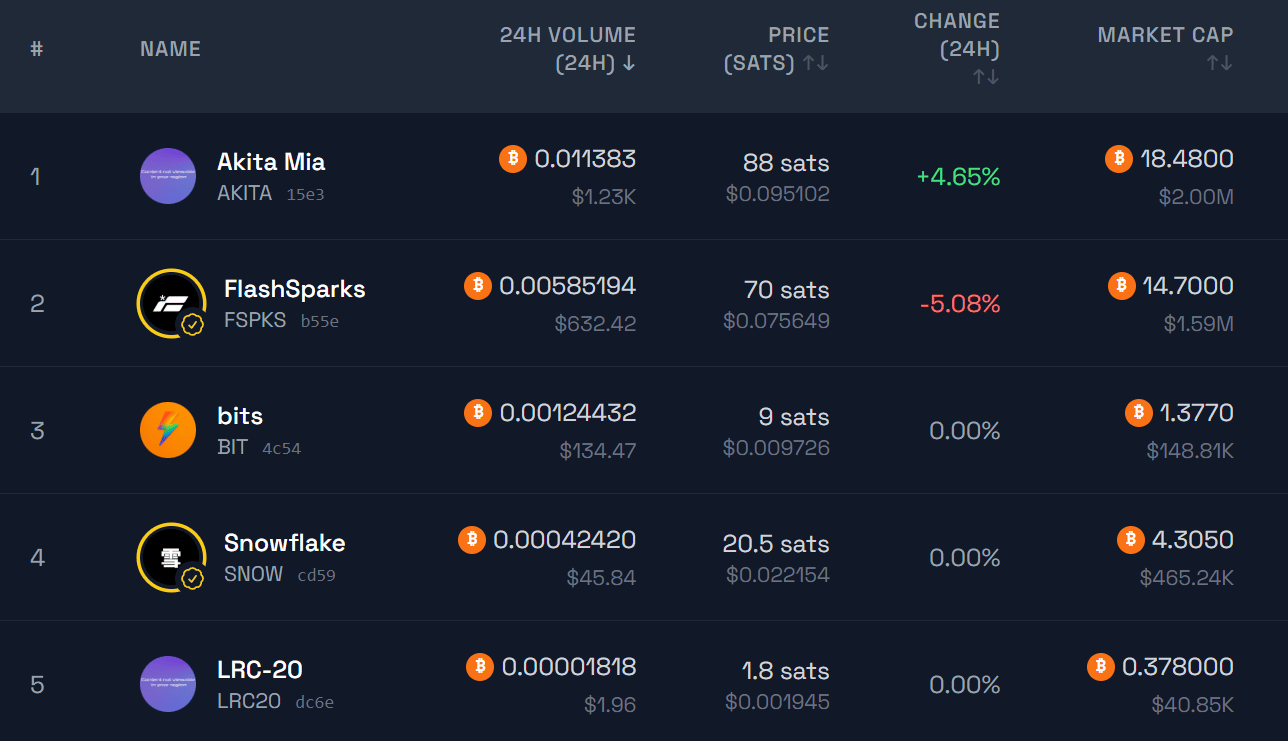1288x741 pixels.
Task: Open the FlashSparks token name link
Action: pyautogui.click(x=295, y=289)
